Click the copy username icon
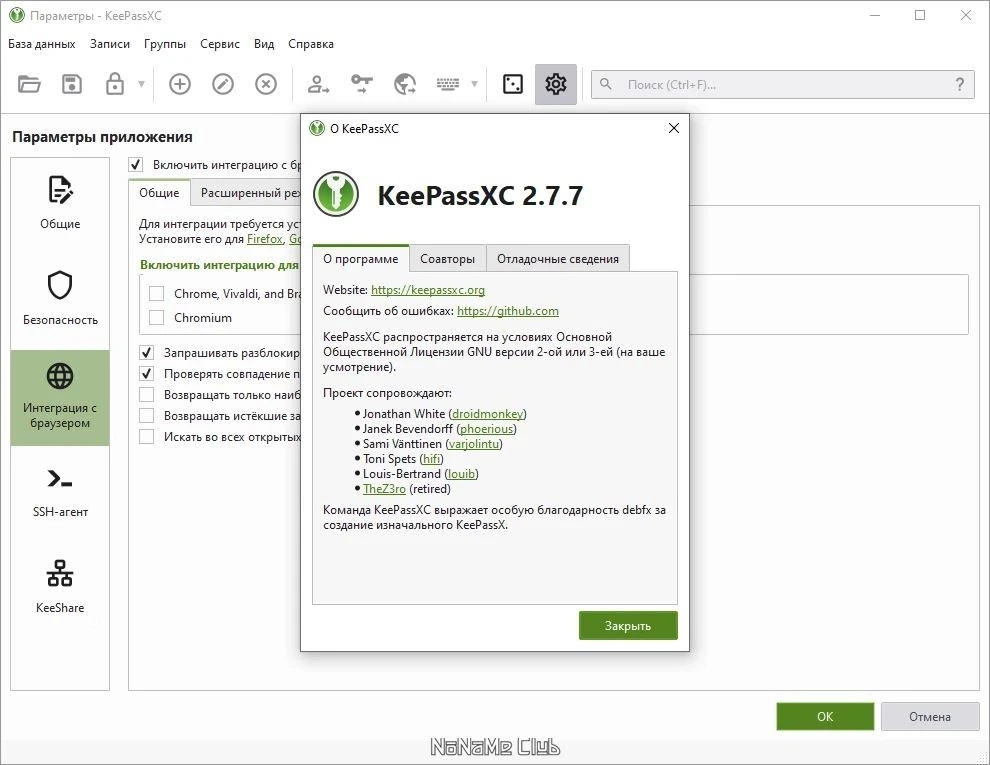The width and height of the screenshot is (990, 765). point(318,84)
